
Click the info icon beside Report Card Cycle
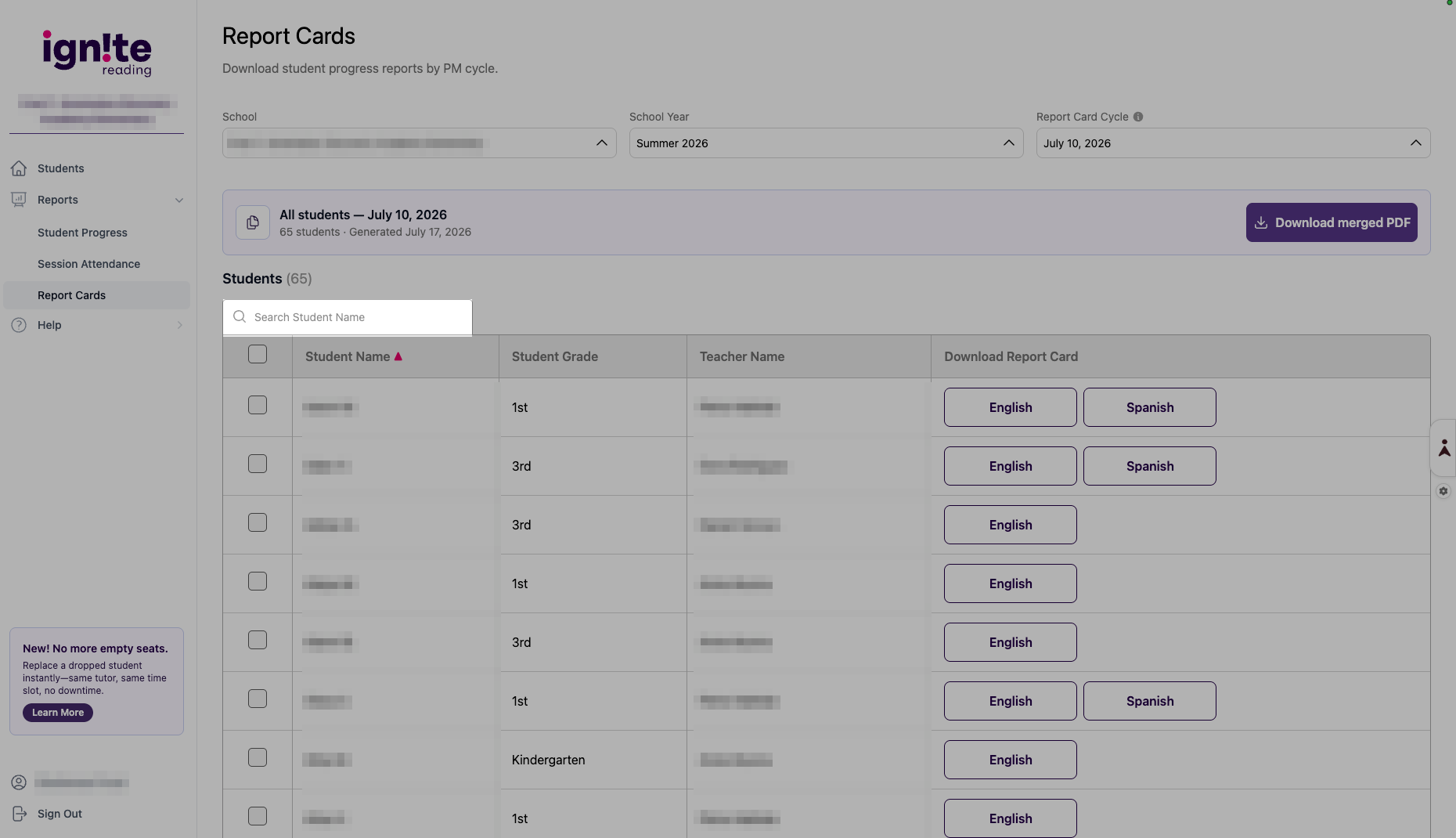pyautogui.click(x=1138, y=117)
